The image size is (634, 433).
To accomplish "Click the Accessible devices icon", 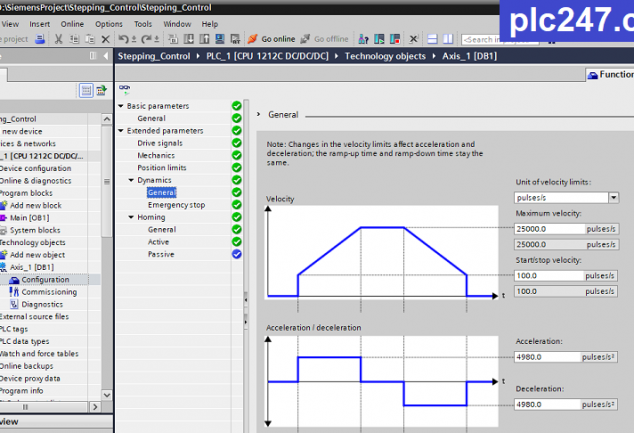I will 363,39.
